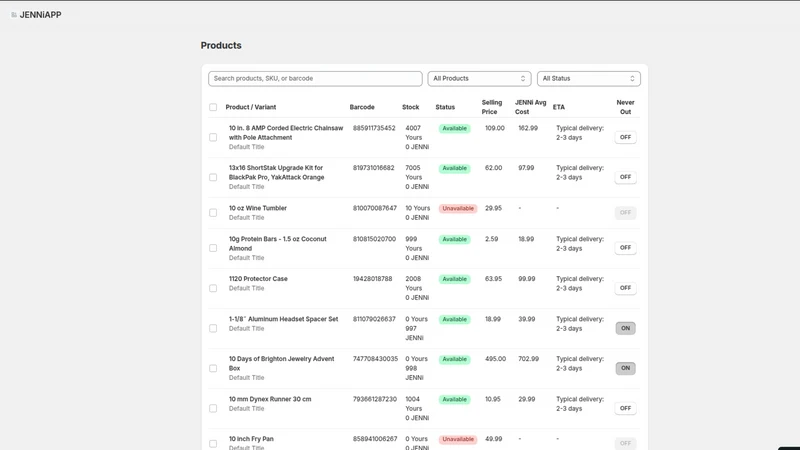The height and width of the screenshot is (450, 800).
Task: Select the 1120 Protector Case checkbox
Action: pos(213,288)
